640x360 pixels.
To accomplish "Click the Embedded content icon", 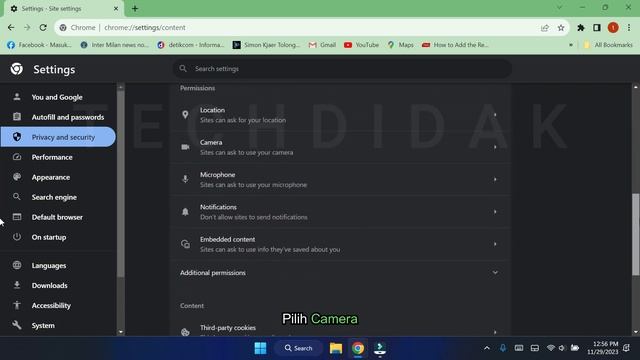I will [185, 244].
